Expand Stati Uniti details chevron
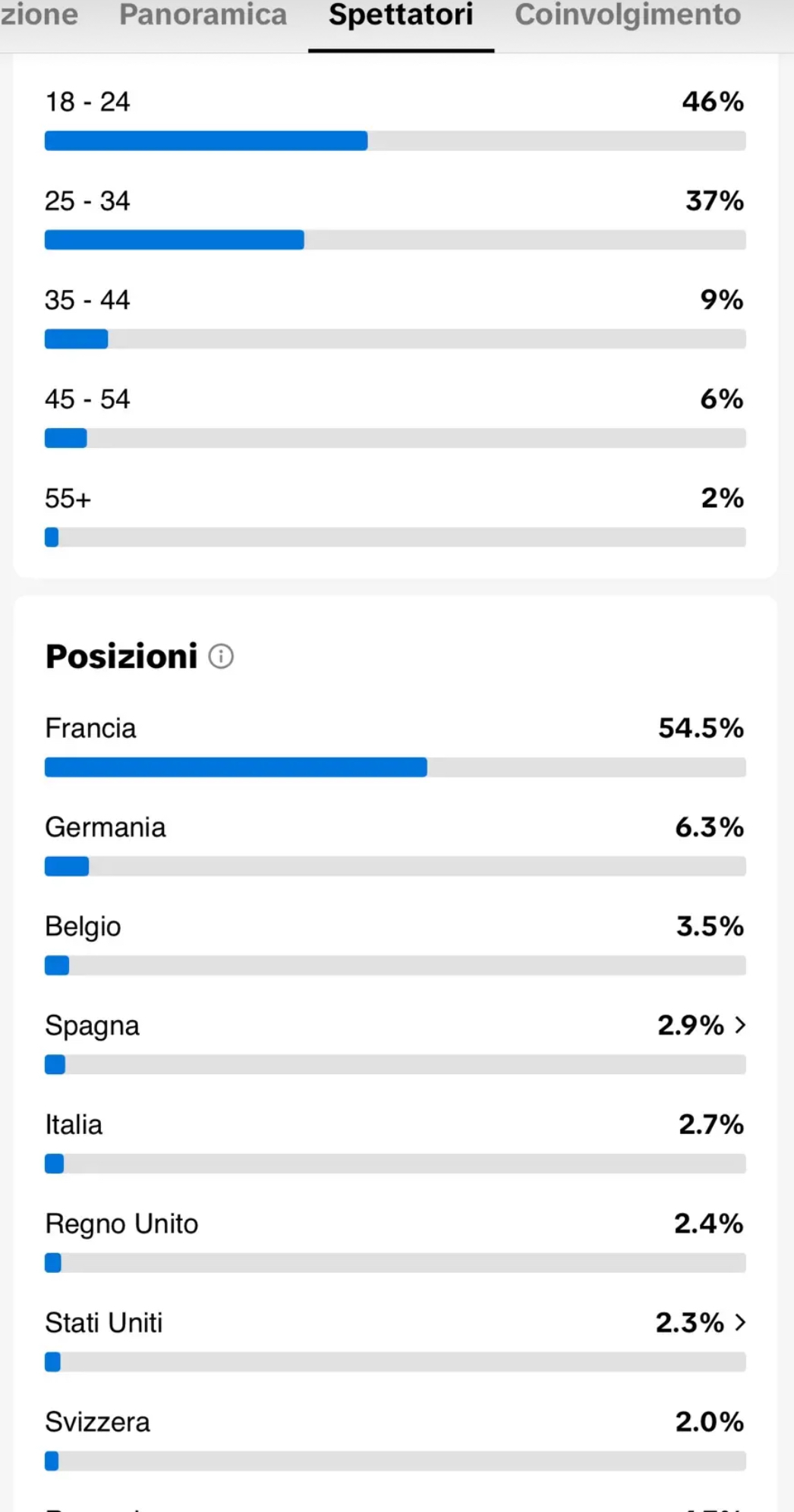794x1512 pixels. point(740,1323)
